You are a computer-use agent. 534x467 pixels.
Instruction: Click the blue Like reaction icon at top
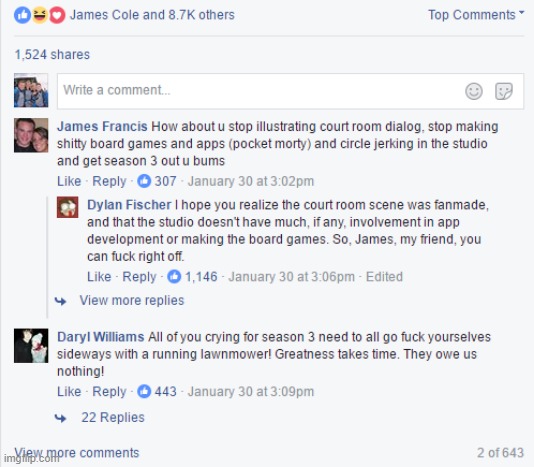[x=22, y=15]
